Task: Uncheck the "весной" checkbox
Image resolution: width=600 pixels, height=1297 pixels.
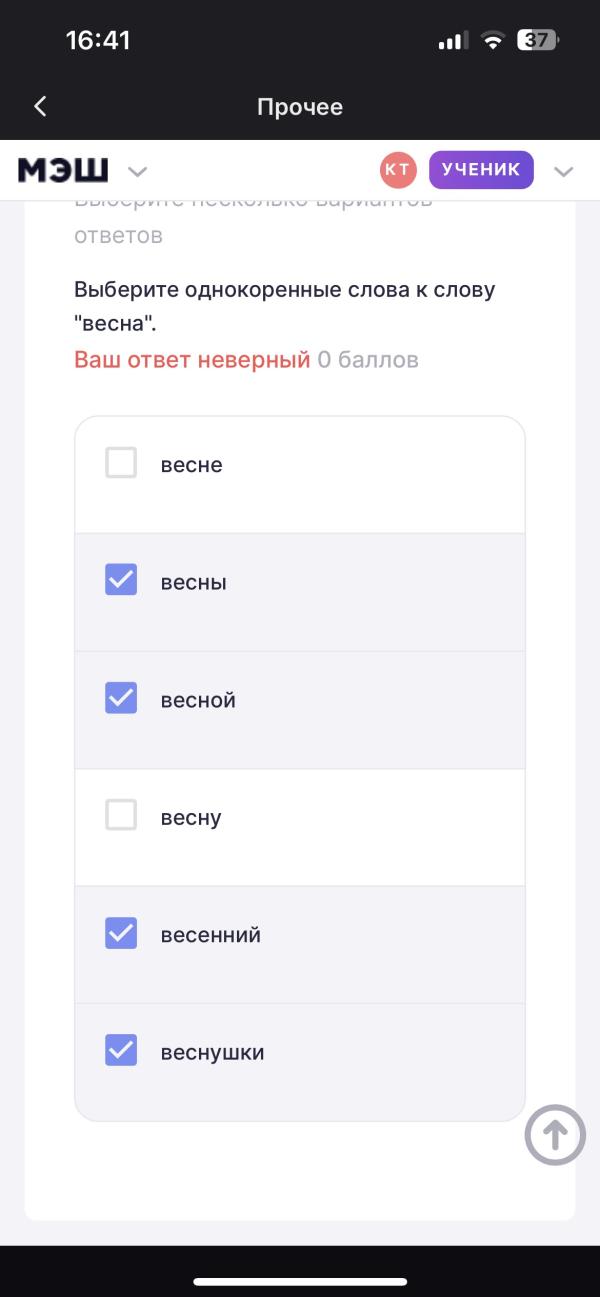Action: tap(121, 698)
